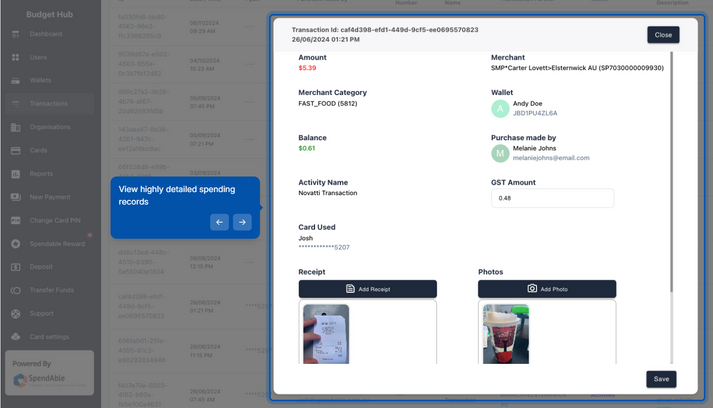Open the Reports menu item
Screen dimensions: 713x408
point(41,174)
